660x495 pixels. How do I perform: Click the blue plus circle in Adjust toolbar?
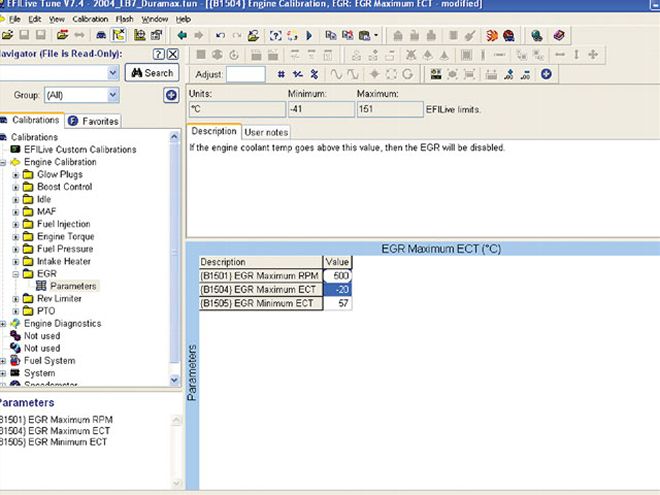tap(546, 74)
